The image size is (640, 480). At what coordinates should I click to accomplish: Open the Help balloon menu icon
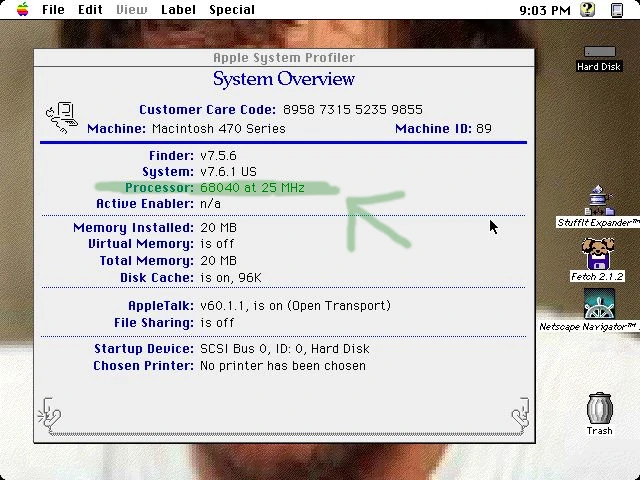tap(589, 10)
